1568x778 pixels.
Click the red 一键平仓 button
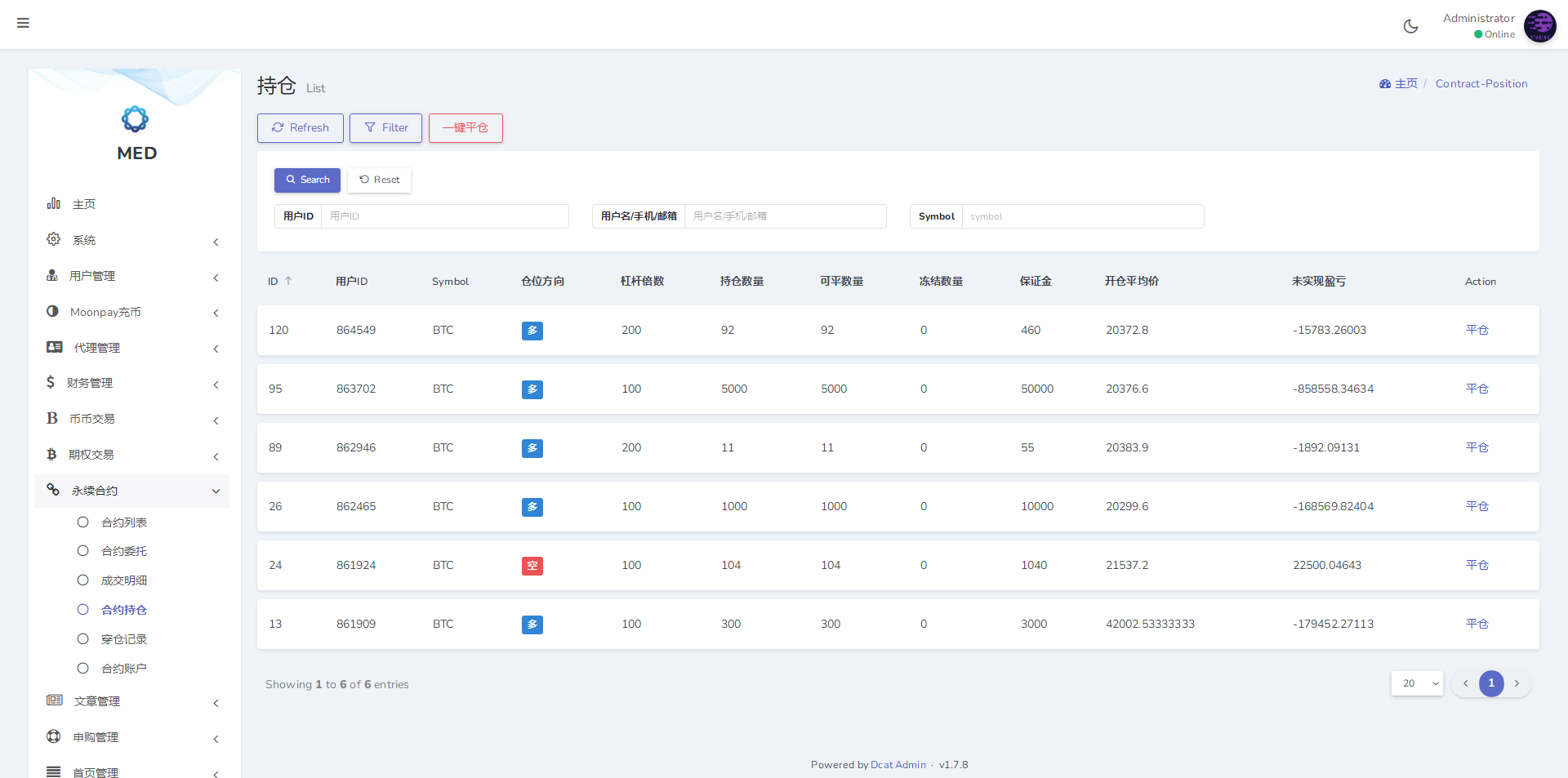tap(465, 128)
